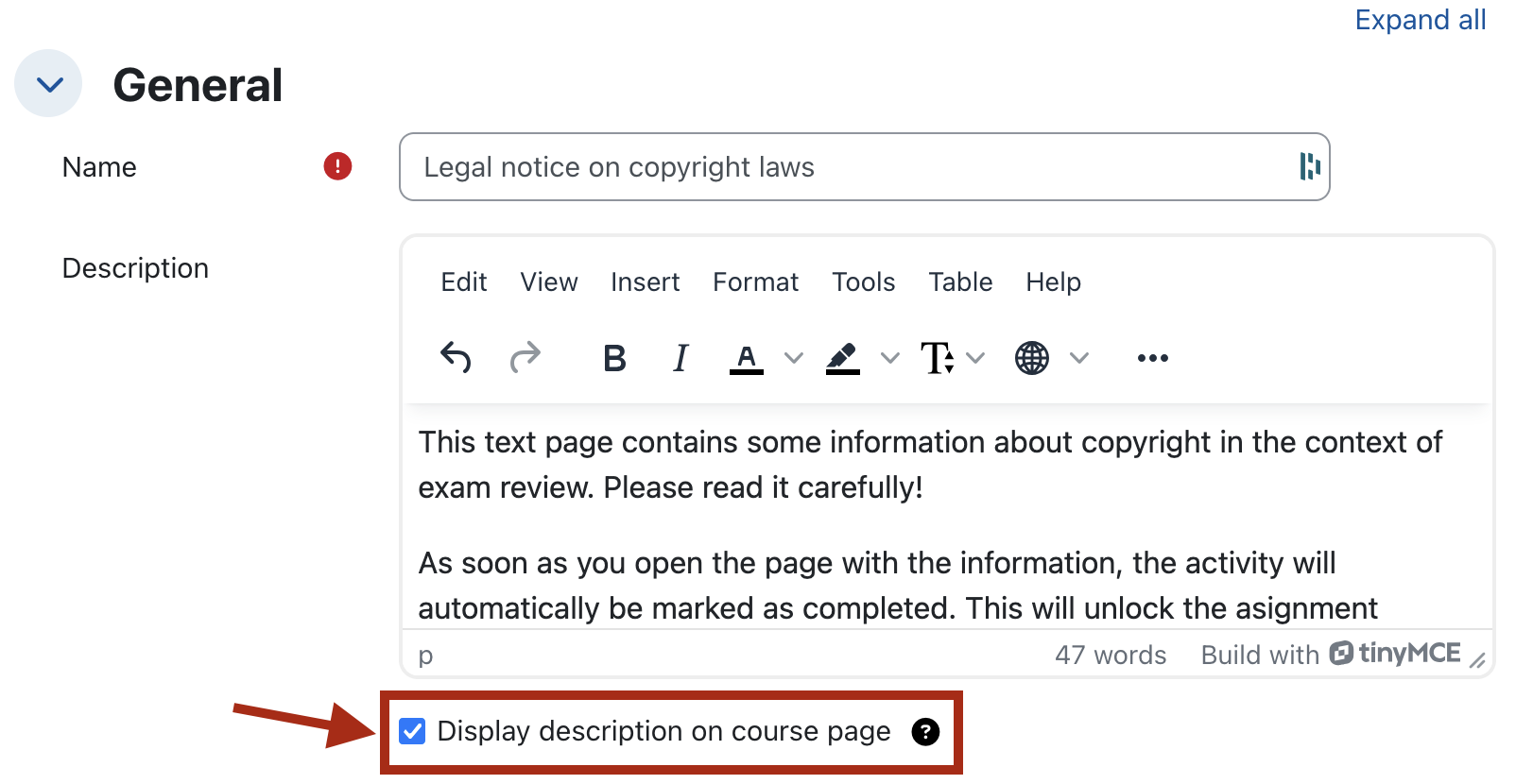Click the background highlight marker icon
Viewport: 1516px width, 784px height.
tap(842, 358)
